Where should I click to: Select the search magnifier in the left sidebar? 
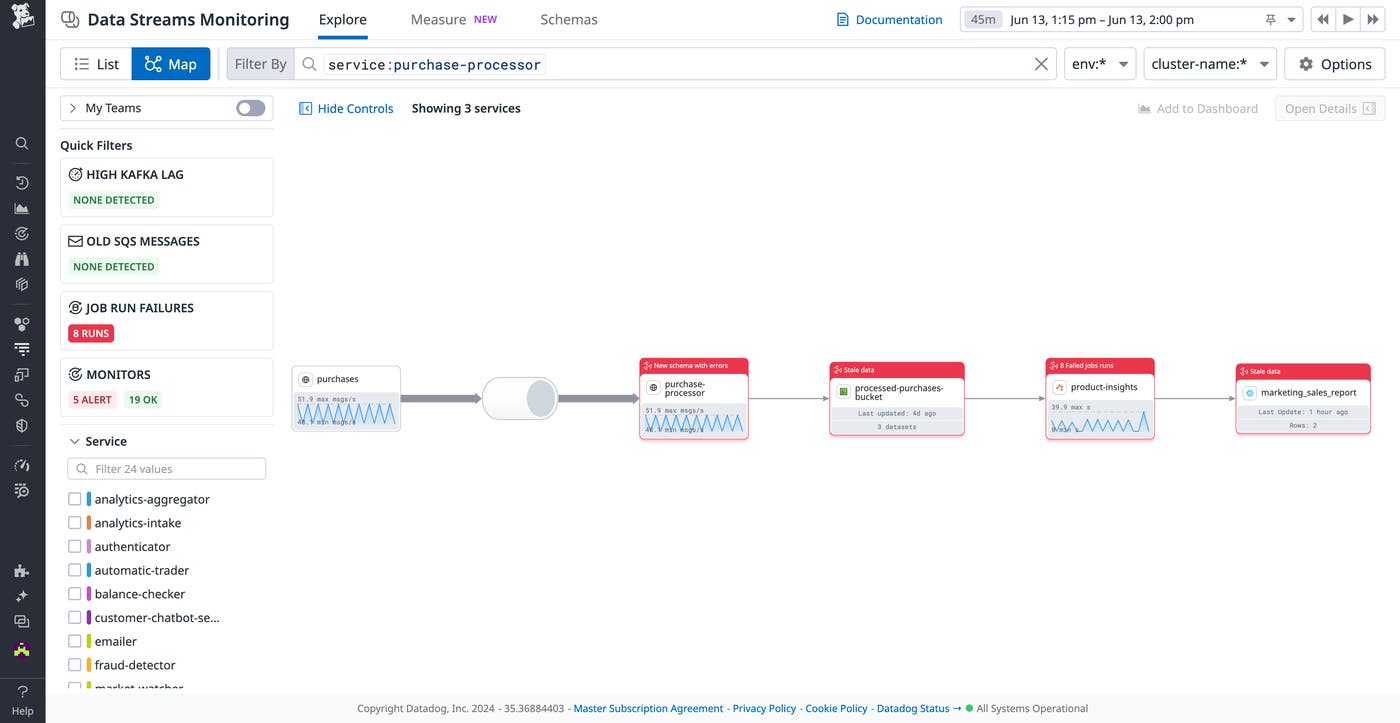22,143
